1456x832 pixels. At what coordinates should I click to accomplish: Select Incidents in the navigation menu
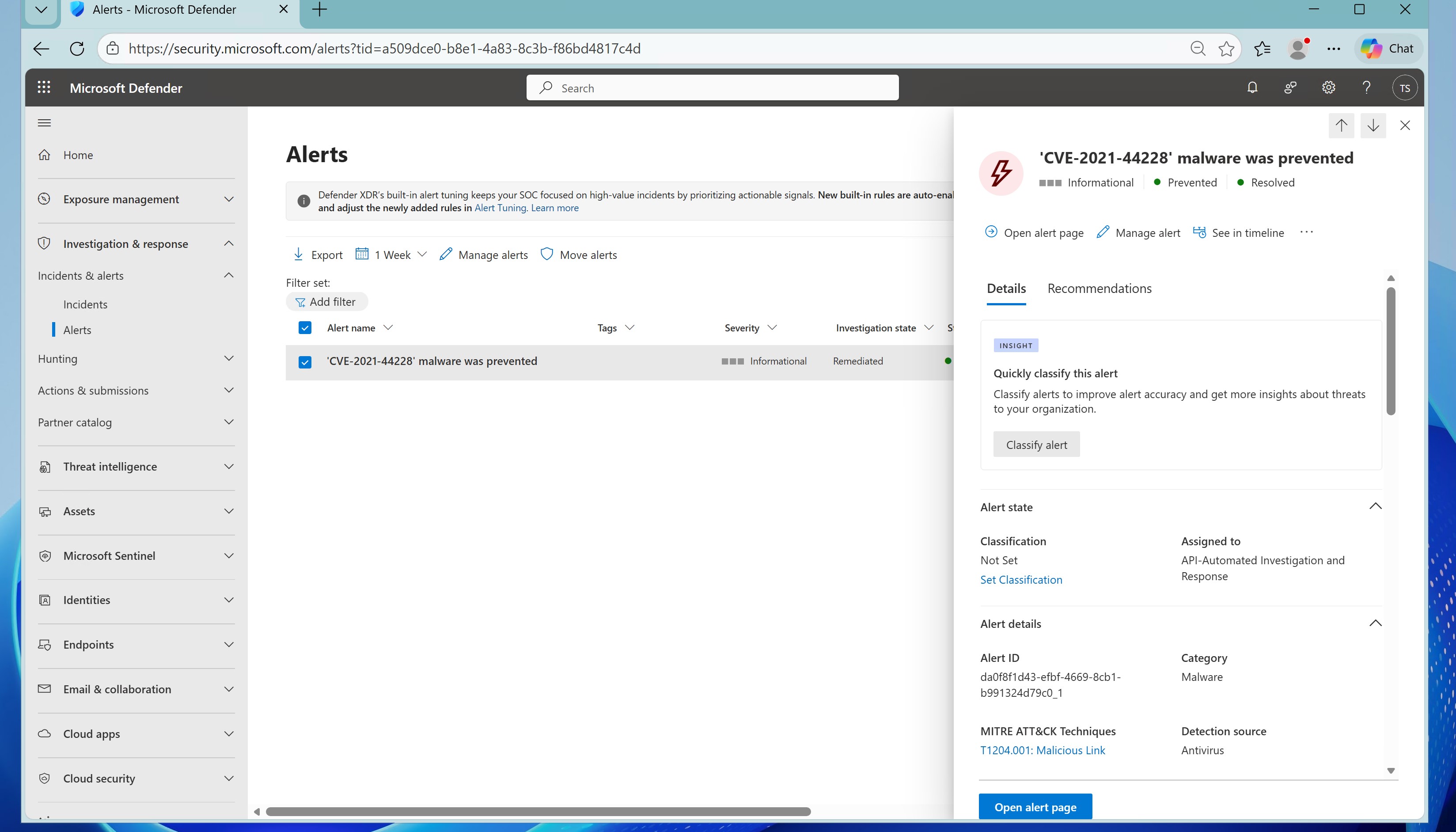(x=85, y=304)
